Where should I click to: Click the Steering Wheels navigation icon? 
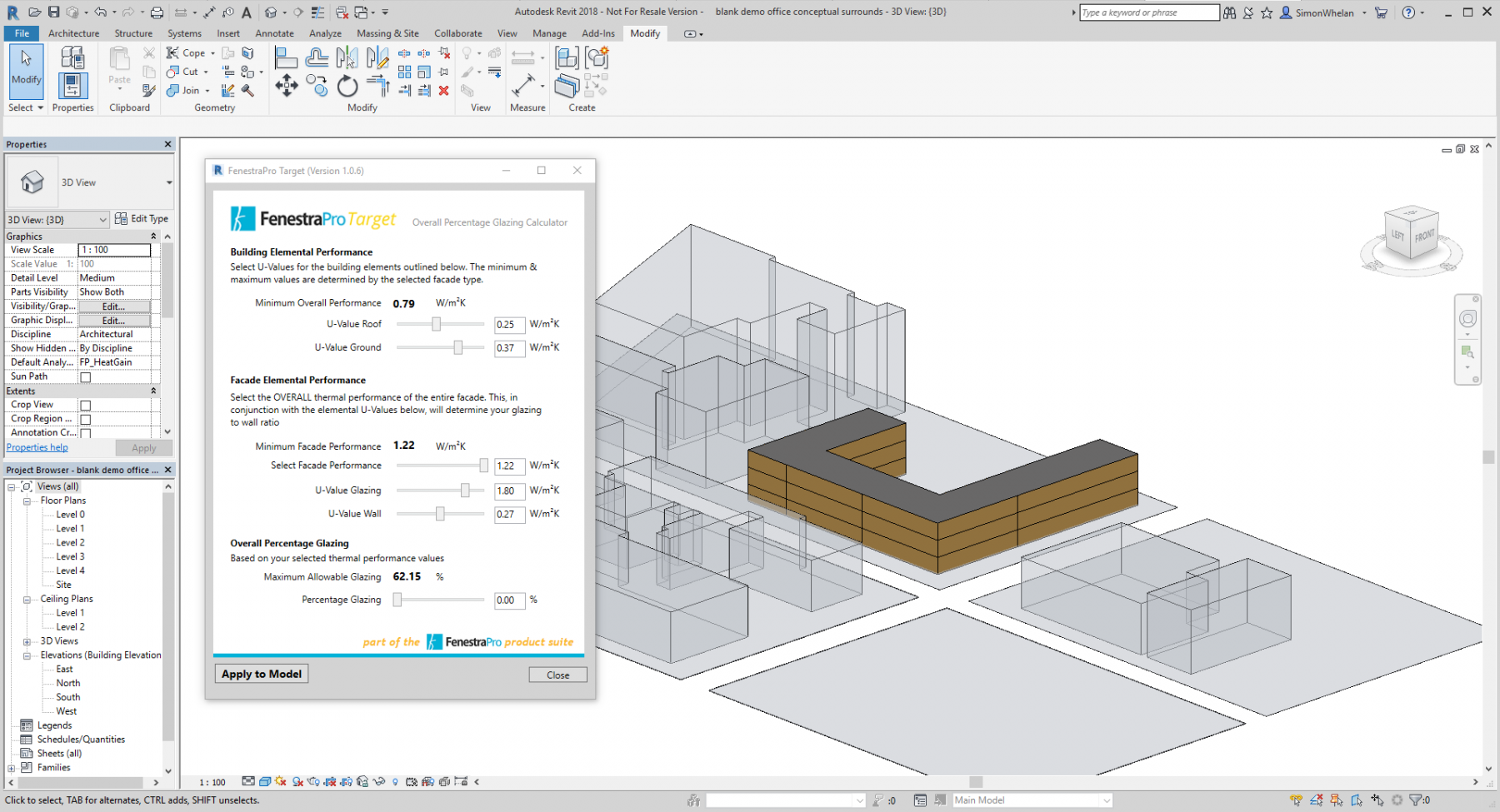pos(1467,318)
